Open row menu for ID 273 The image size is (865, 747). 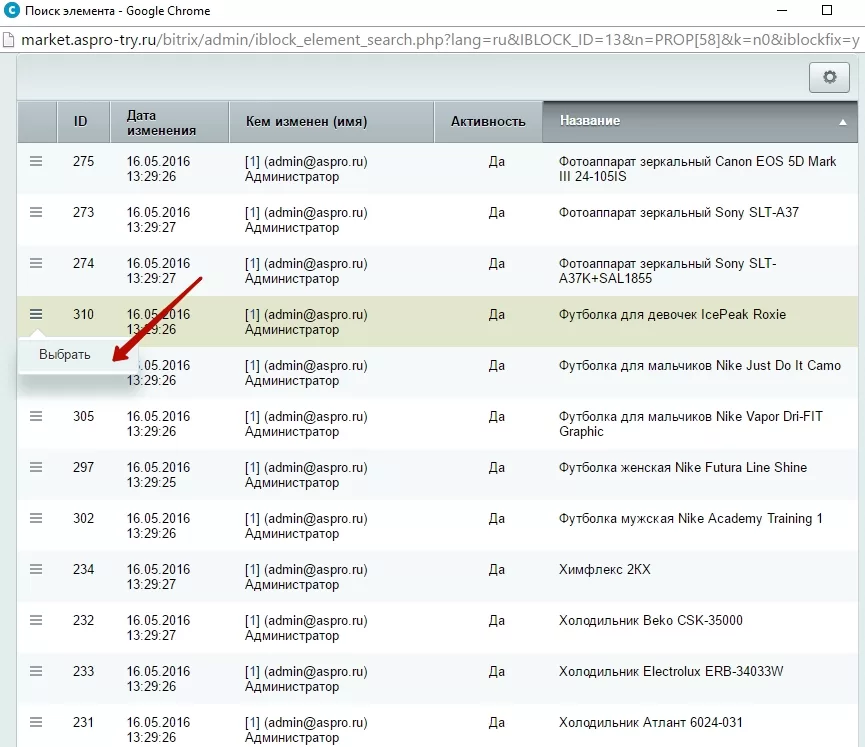36,212
